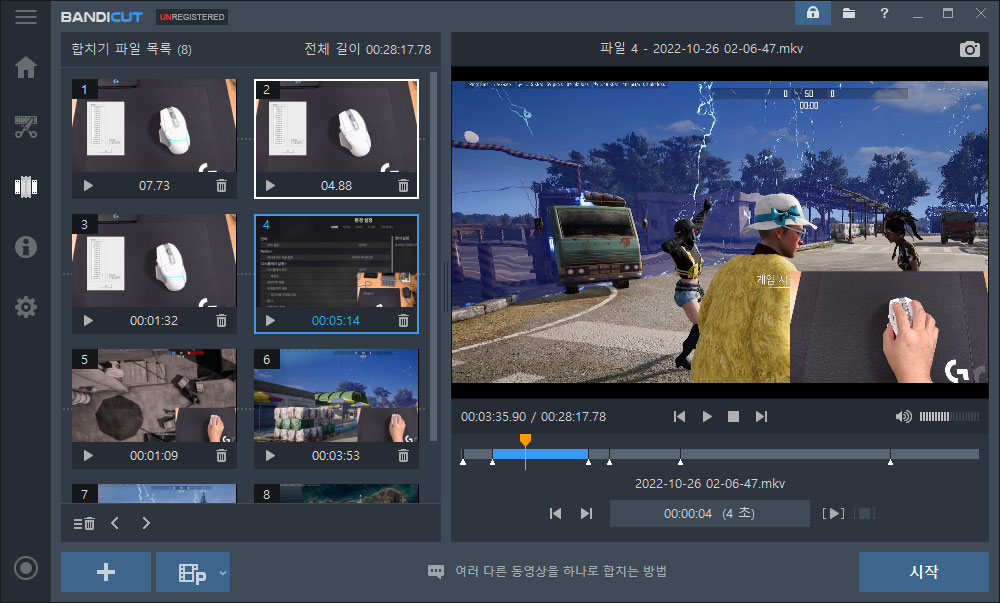The image size is (1000, 603).
Task: Click the orange playhead on timeline
Action: (525, 440)
